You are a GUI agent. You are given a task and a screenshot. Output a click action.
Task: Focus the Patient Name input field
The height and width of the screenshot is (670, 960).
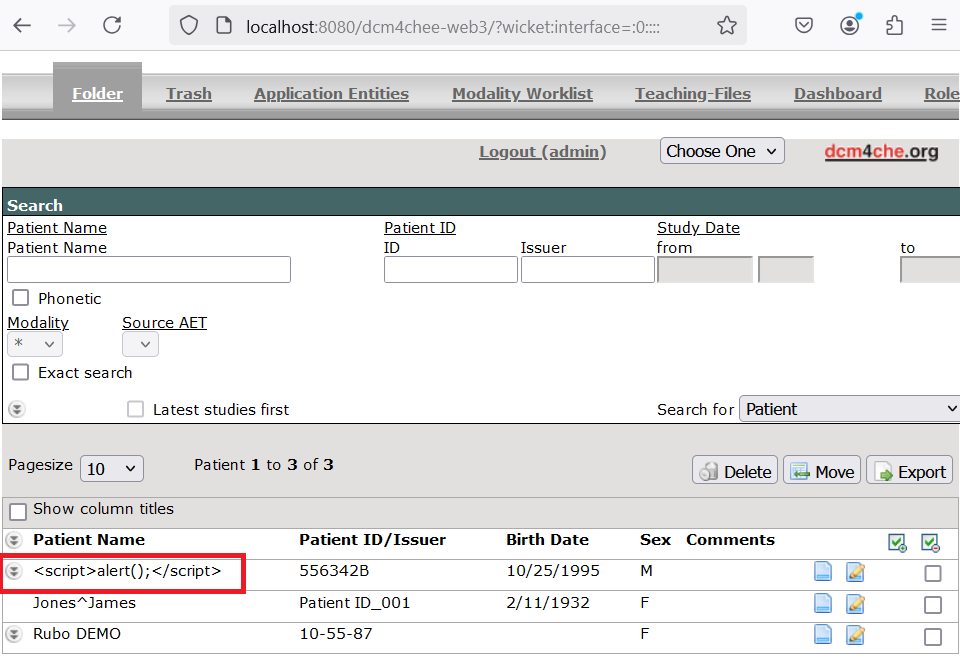[149, 269]
